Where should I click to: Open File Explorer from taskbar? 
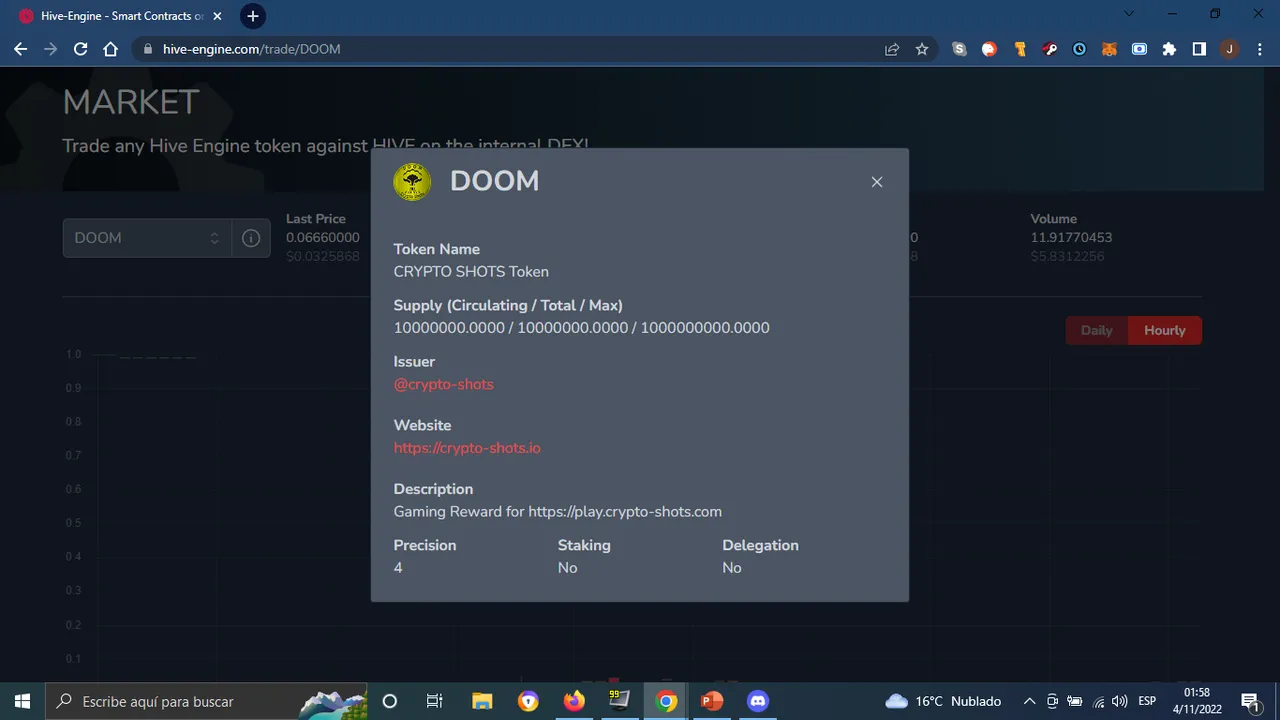tap(482, 701)
